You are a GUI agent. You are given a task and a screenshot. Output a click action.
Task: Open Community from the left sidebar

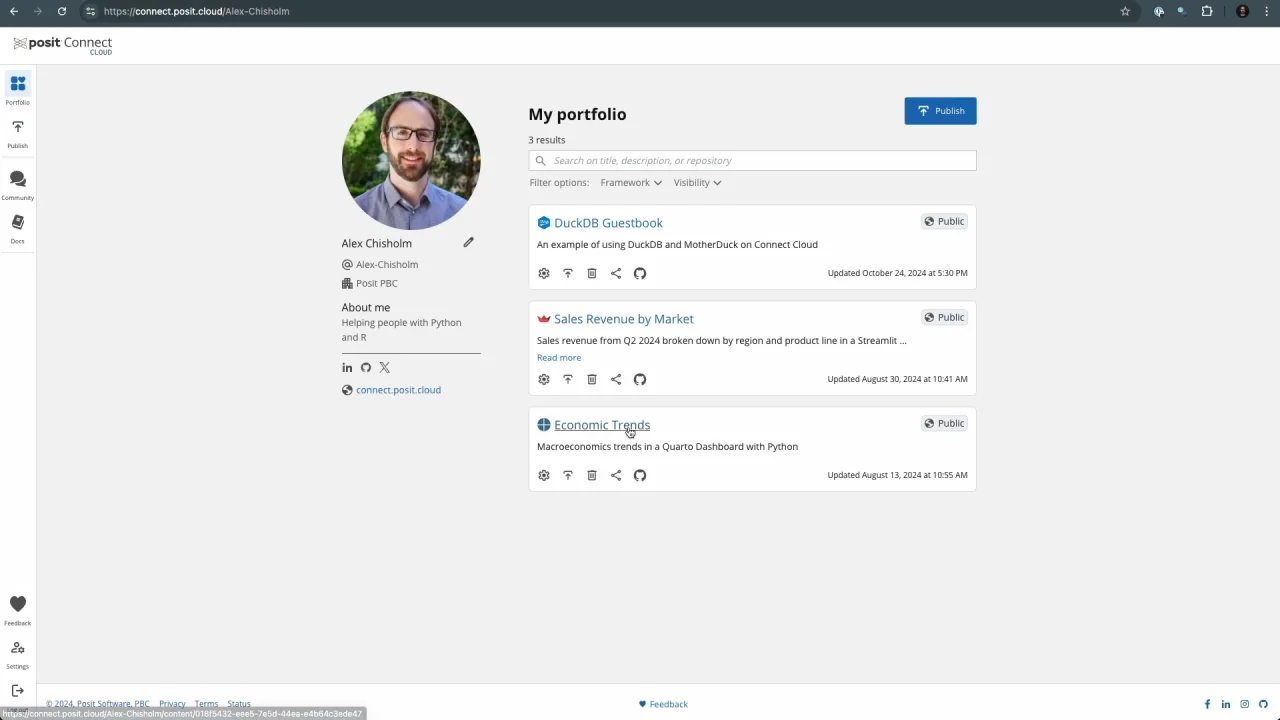(18, 184)
